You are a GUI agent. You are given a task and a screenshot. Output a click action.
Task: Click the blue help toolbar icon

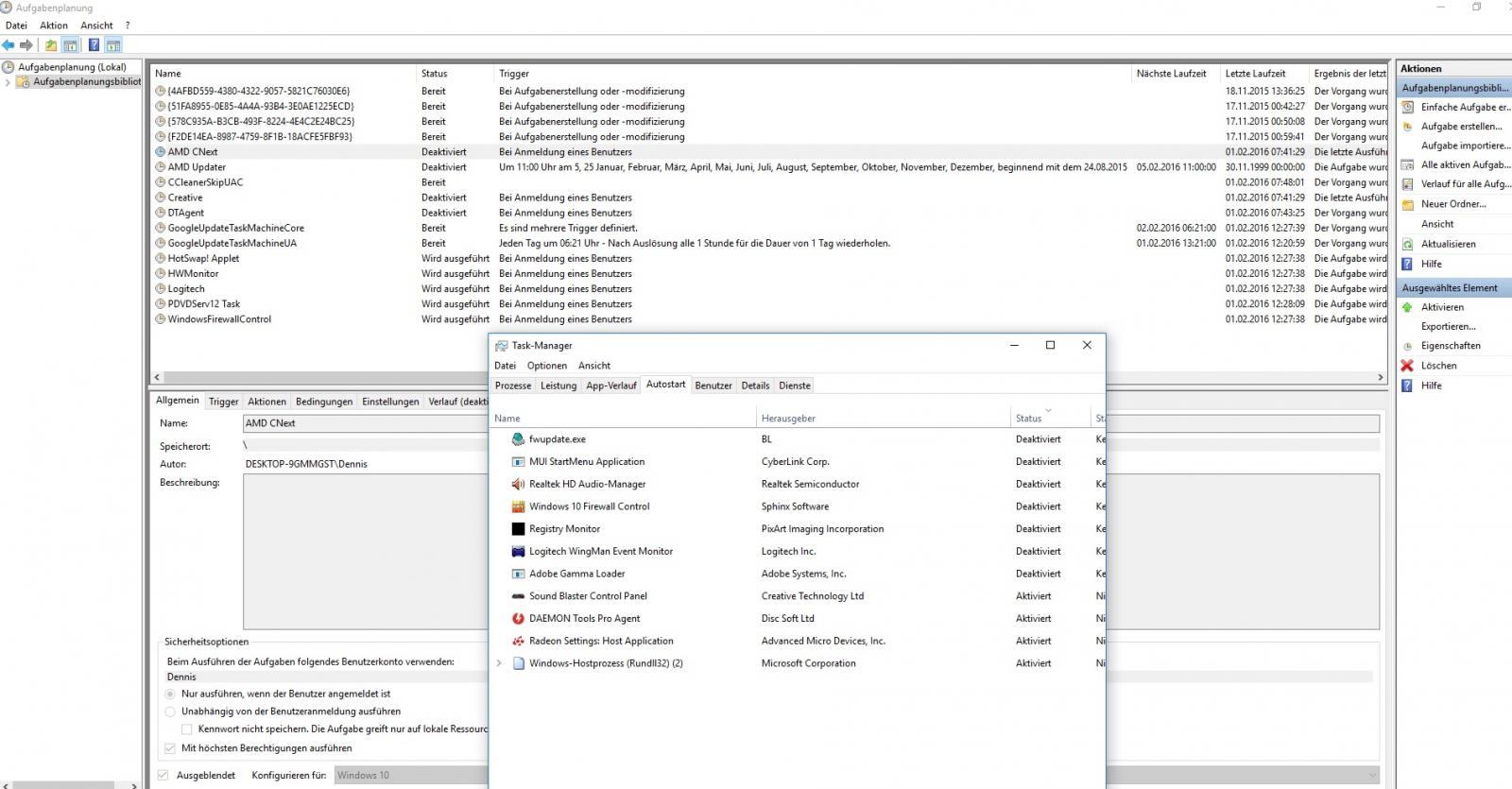point(94,44)
